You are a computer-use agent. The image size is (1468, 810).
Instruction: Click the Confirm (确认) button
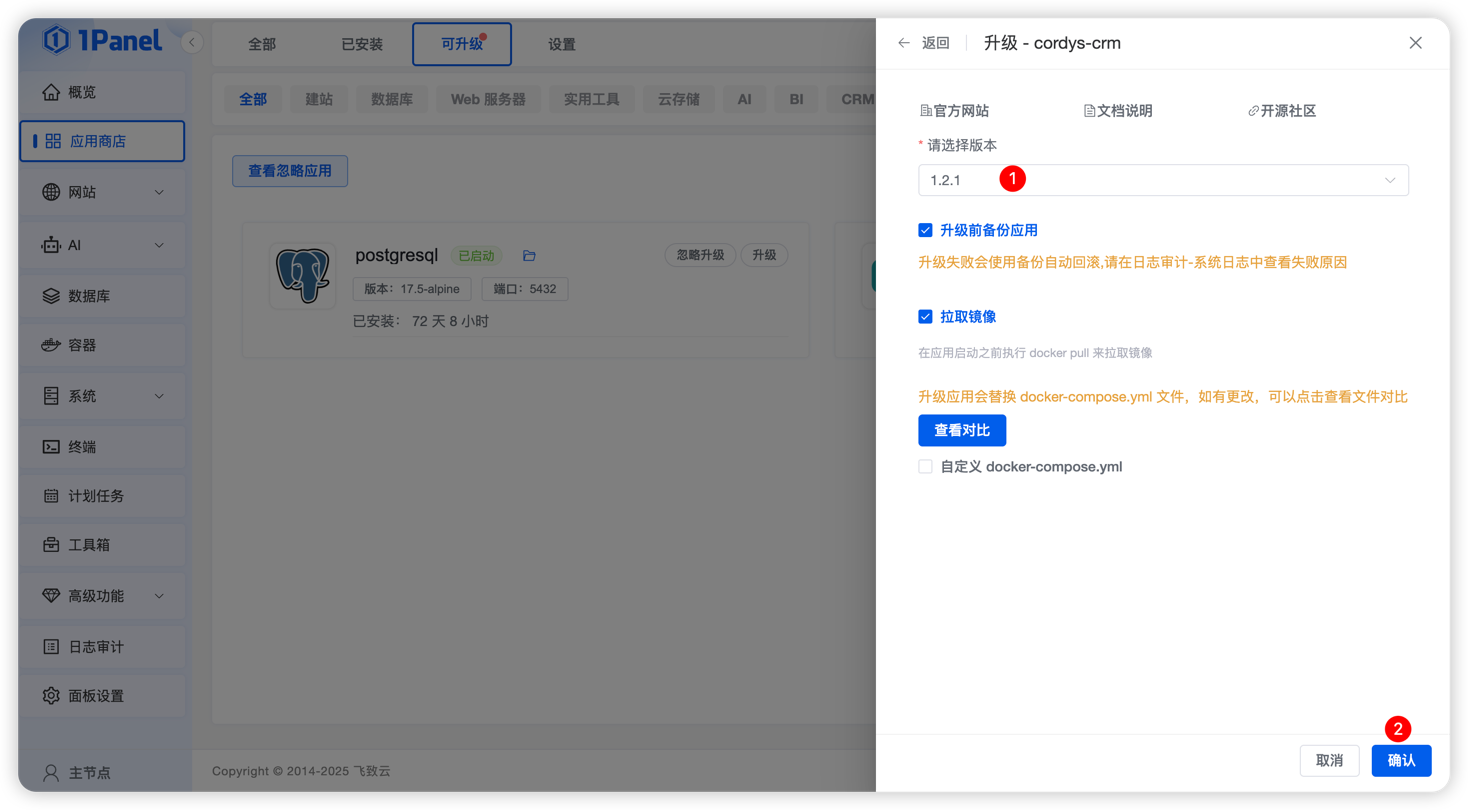(x=1401, y=761)
